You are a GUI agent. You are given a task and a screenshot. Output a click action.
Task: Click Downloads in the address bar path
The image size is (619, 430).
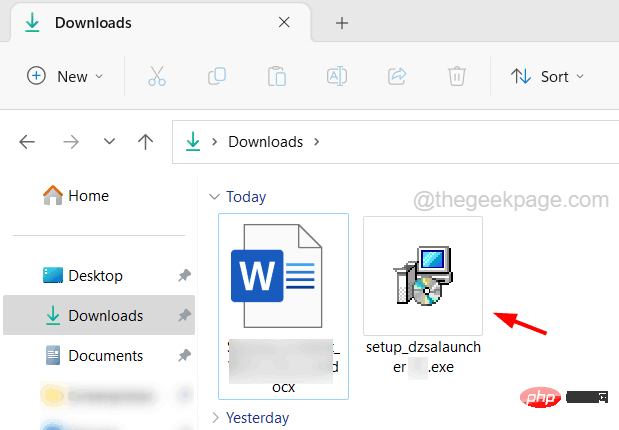click(266, 142)
